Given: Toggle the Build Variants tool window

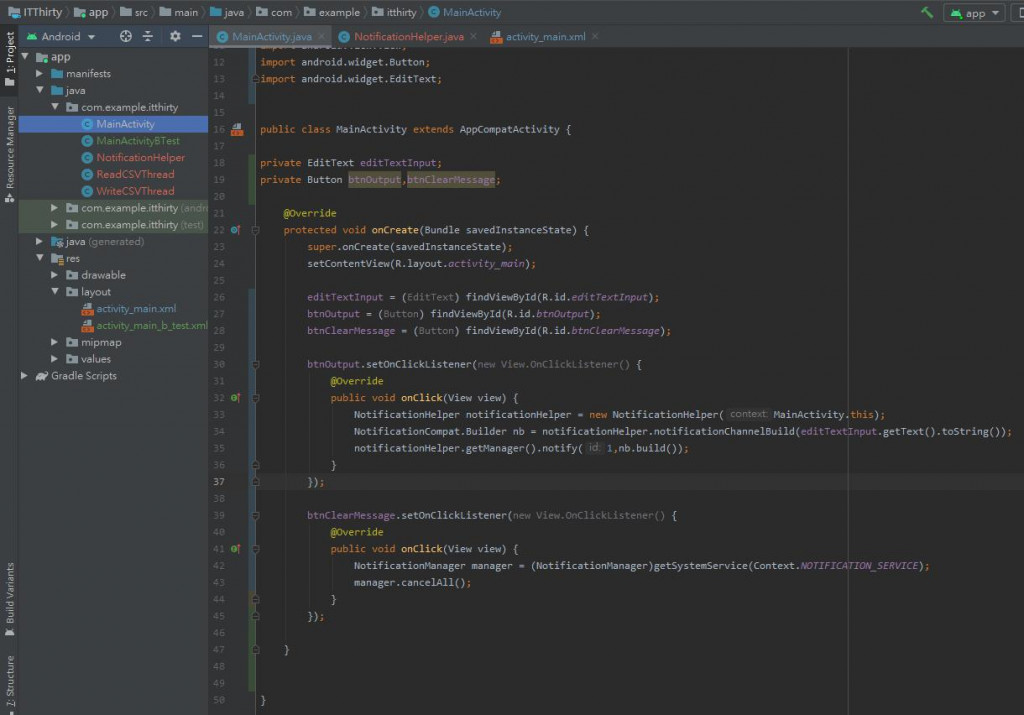Looking at the screenshot, I should tap(10, 597).
